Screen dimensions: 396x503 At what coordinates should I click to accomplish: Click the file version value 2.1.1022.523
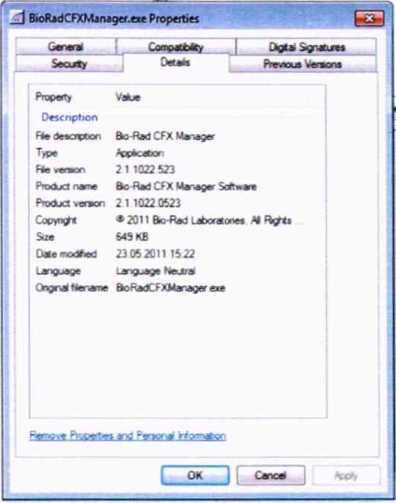[x=145, y=169]
